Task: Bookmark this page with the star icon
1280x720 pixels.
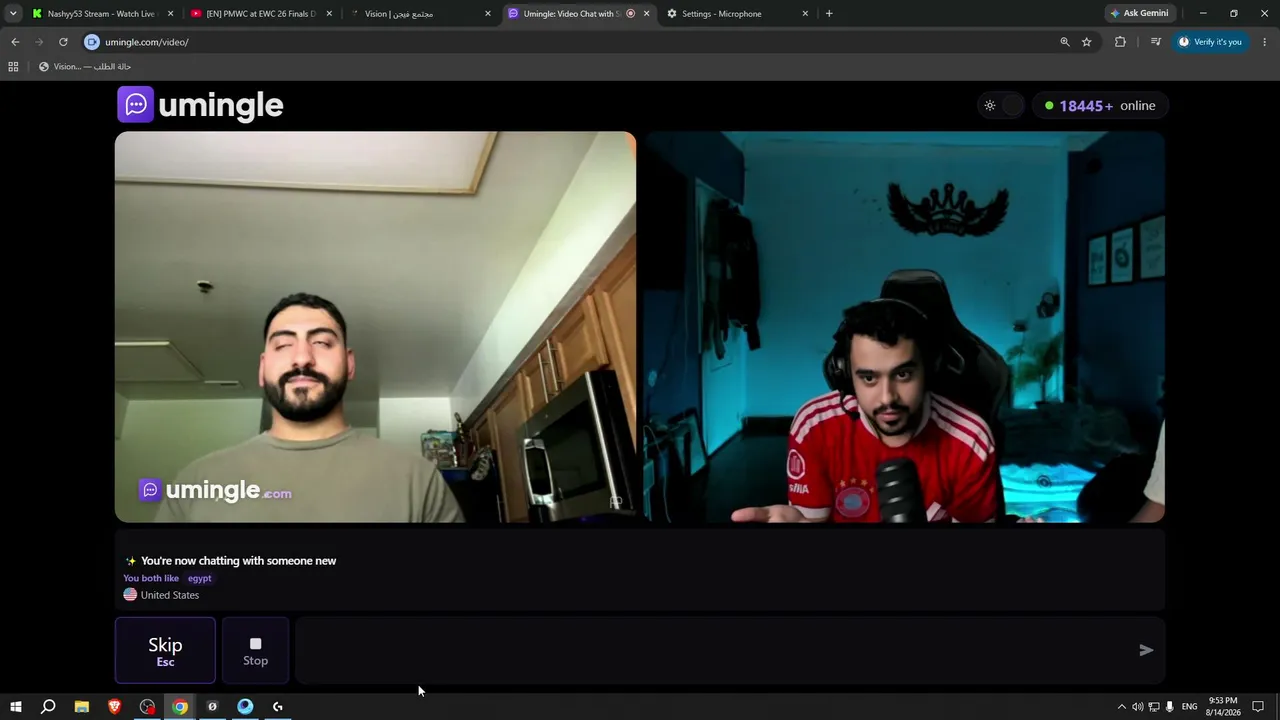Action: pos(1087,42)
